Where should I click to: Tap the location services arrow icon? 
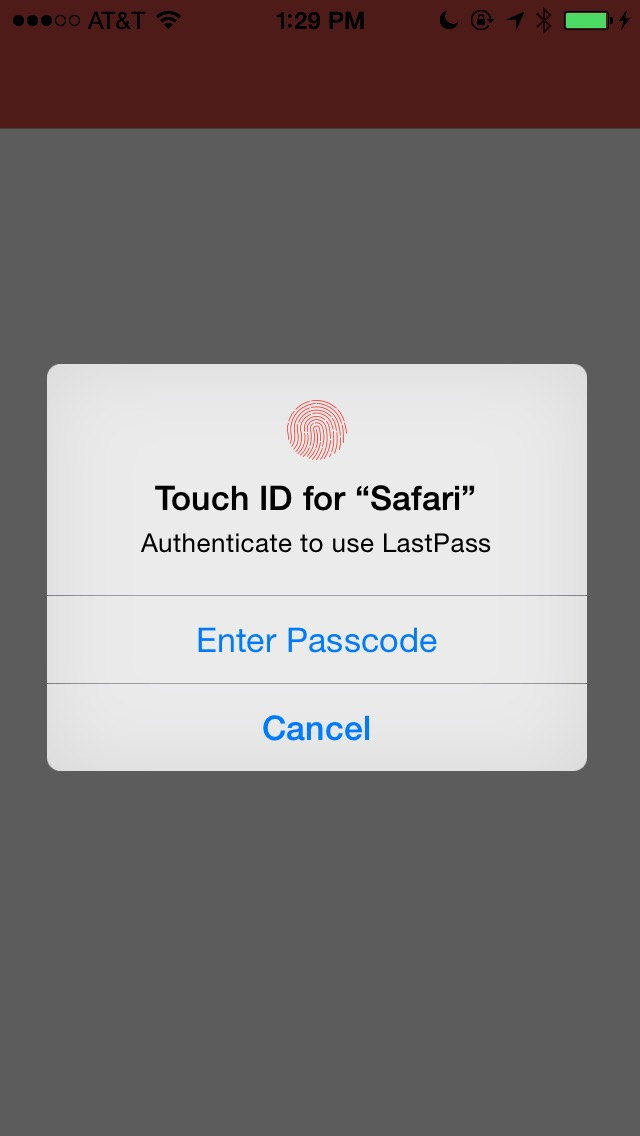pyautogui.click(x=515, y=20)
